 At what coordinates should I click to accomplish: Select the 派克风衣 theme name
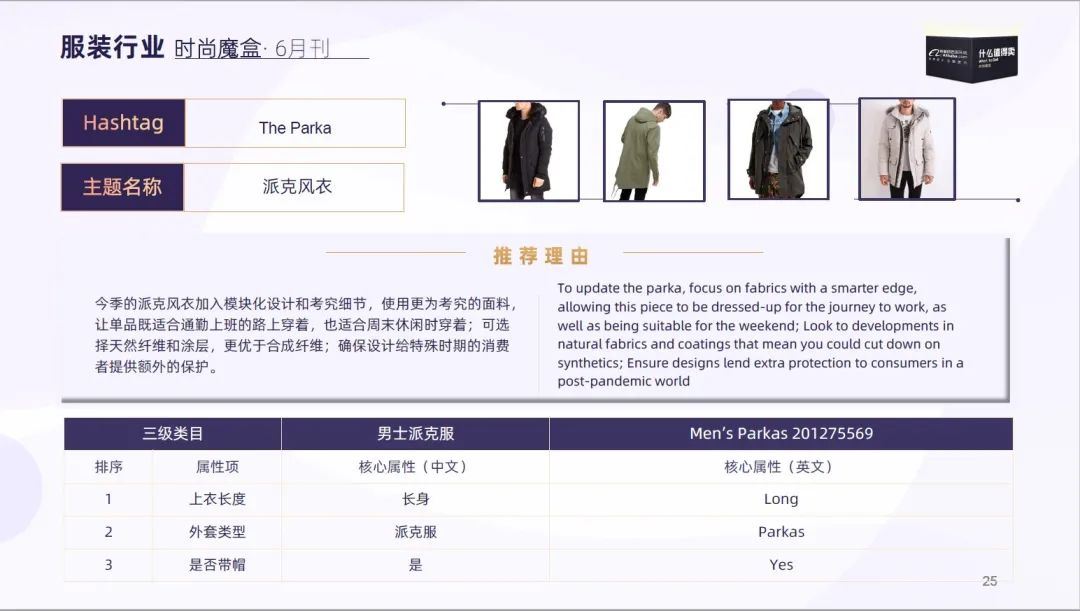[297, 187]
